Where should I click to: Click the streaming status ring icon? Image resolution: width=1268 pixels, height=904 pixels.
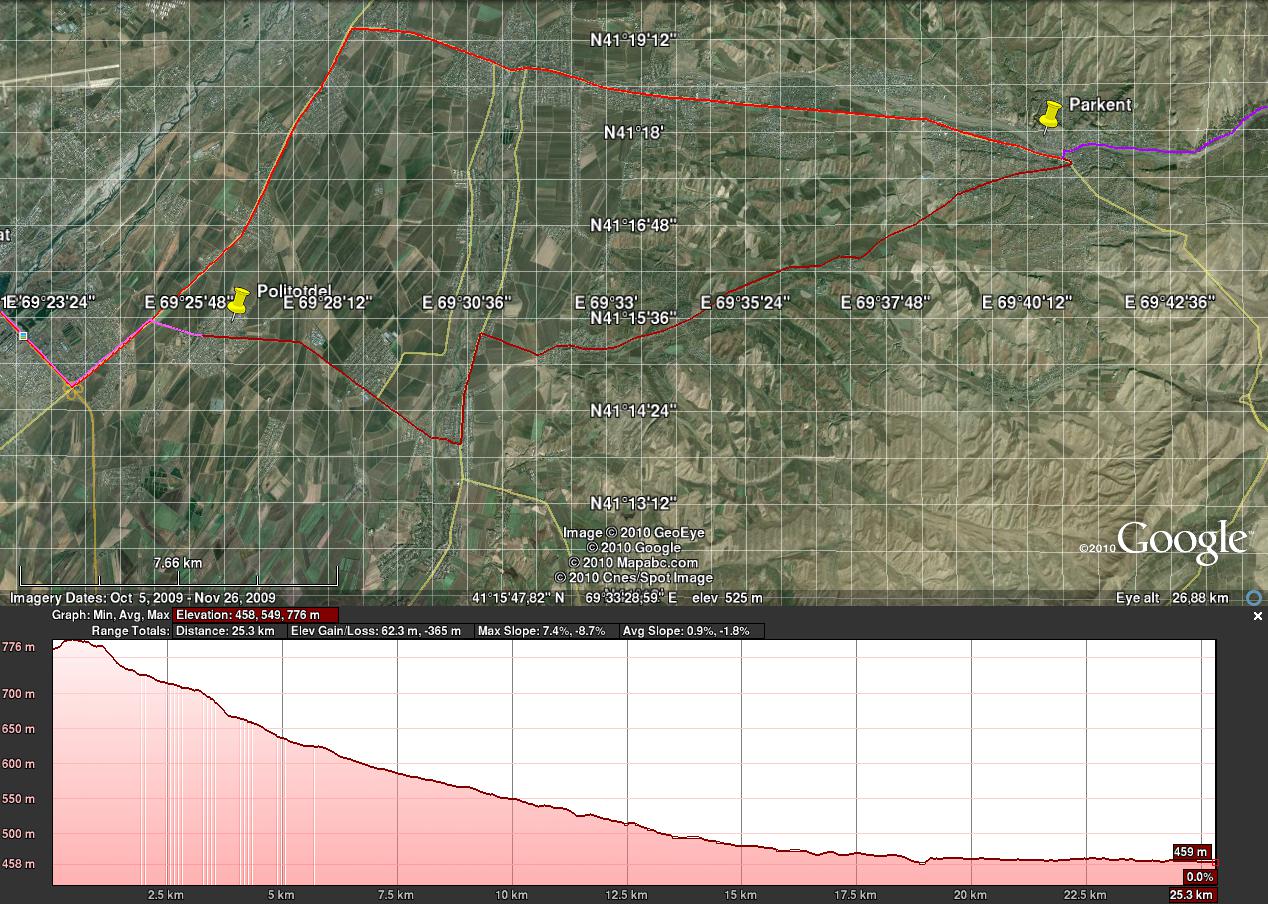click(x=1253, y=598)
